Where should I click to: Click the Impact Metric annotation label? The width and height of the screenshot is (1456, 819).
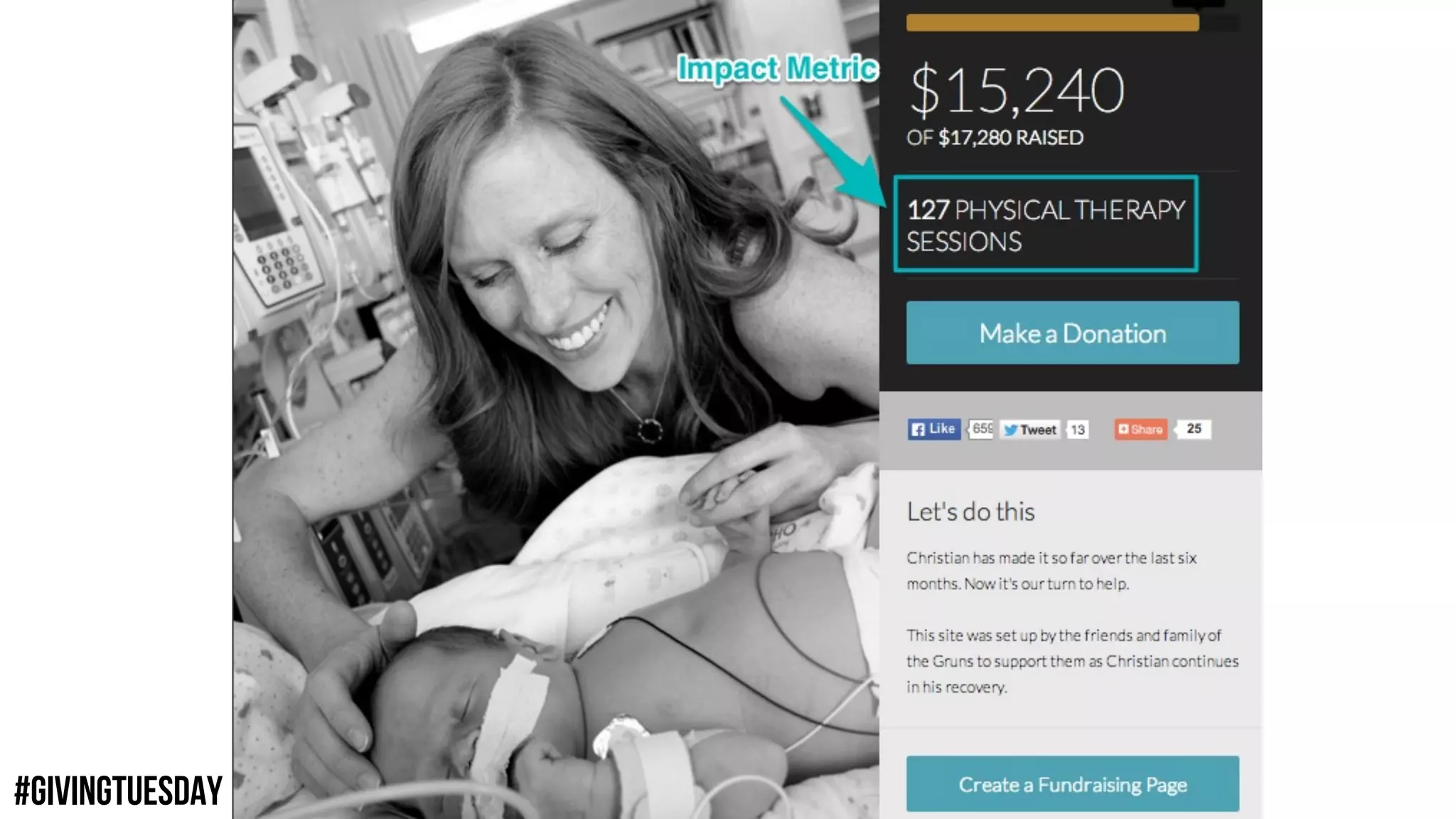click(x=778, y=68)
